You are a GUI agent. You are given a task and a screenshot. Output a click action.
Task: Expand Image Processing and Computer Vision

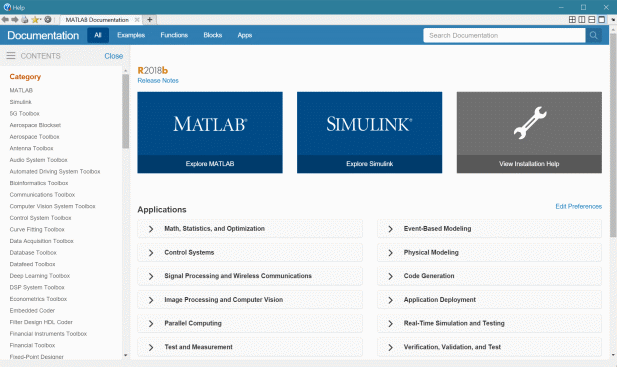point(250,300)
